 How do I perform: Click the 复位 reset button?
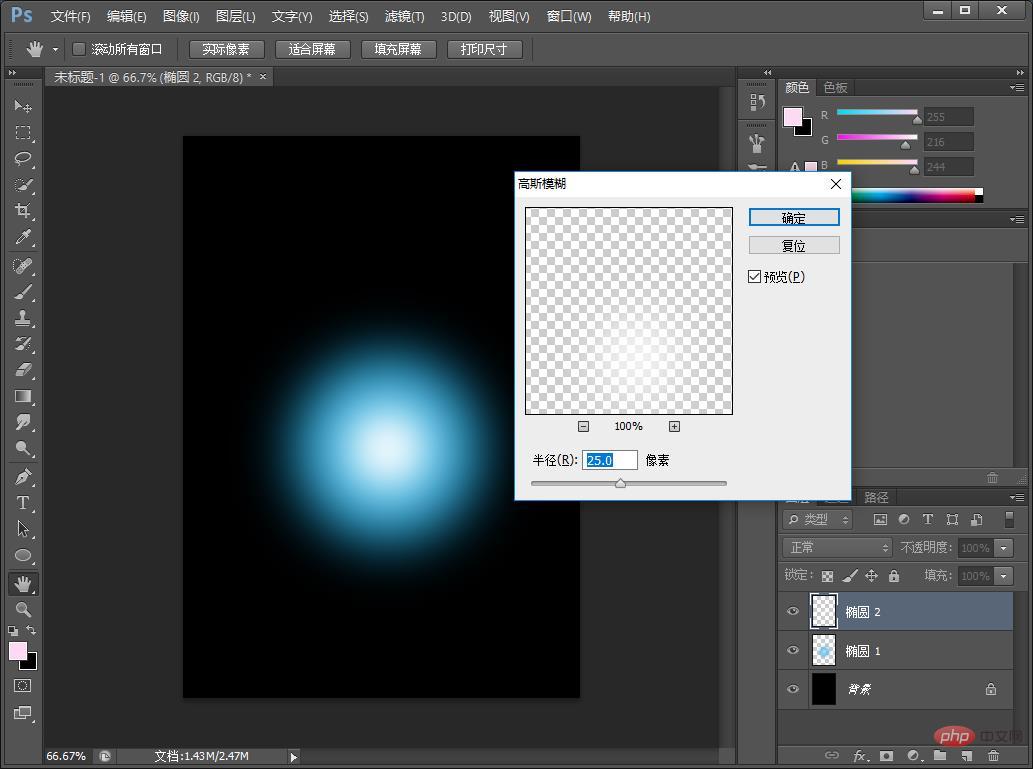point(794,246)
